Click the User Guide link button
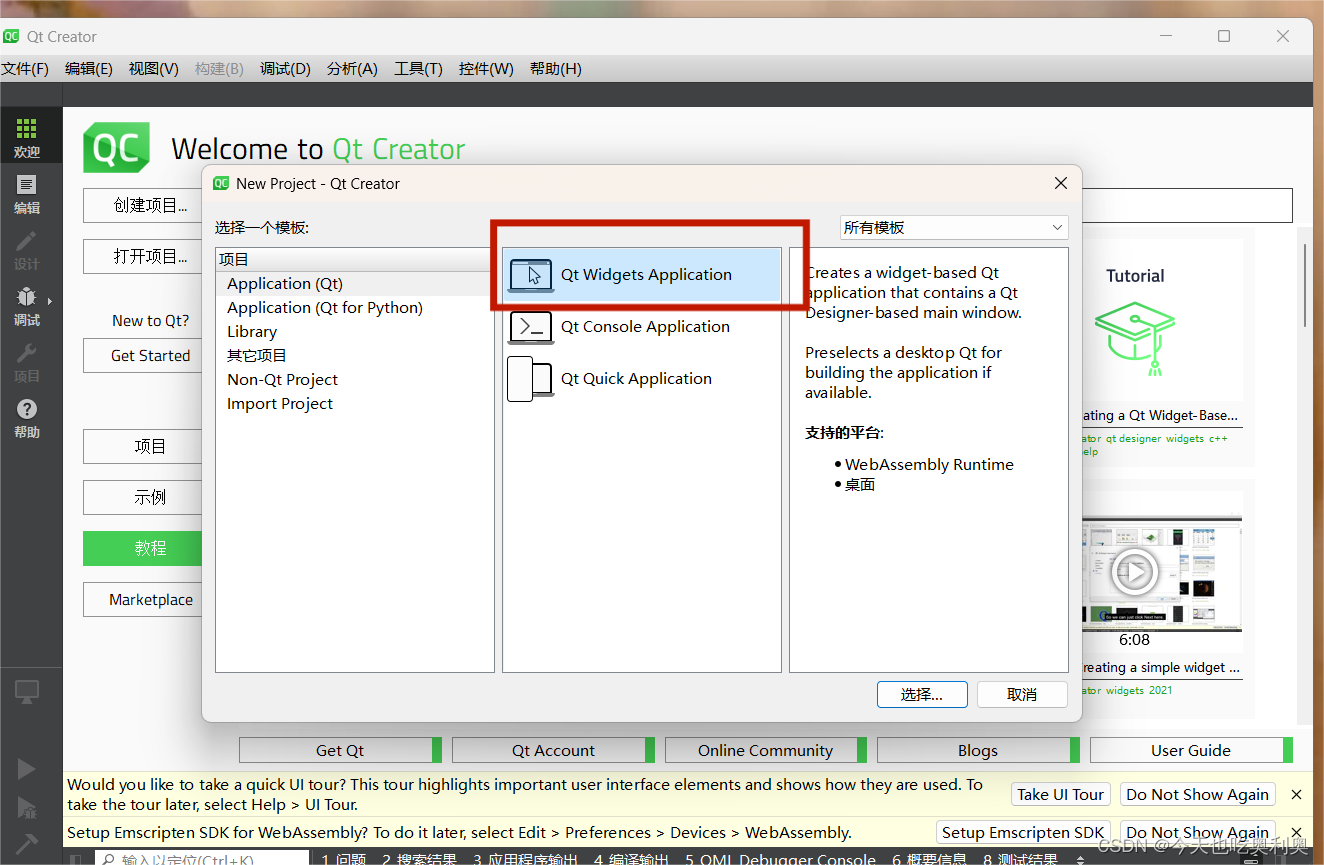This screenshot has width=1324, height=865. click(1191, 750)
